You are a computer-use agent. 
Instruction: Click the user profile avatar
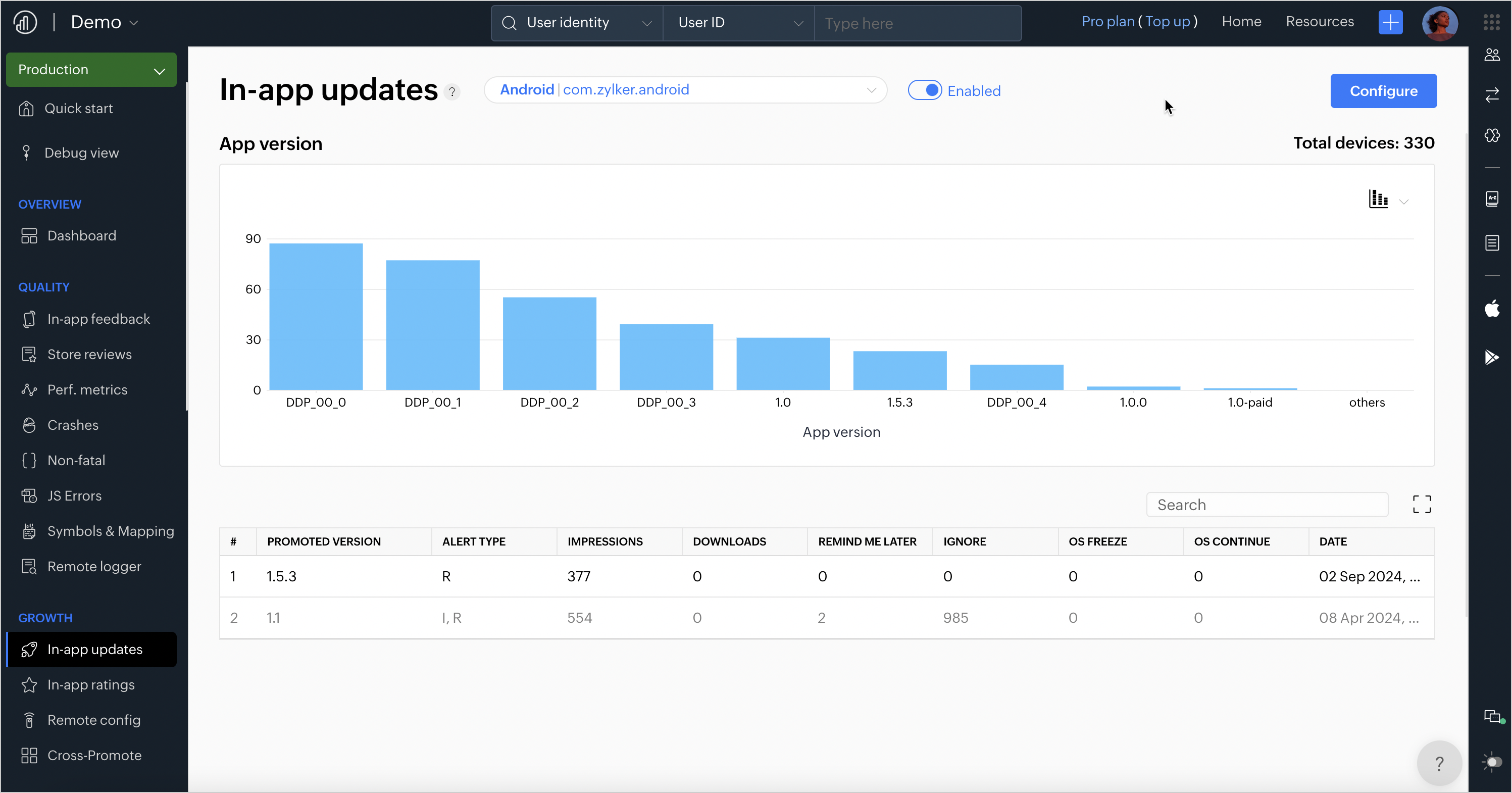click(1439, 23)
